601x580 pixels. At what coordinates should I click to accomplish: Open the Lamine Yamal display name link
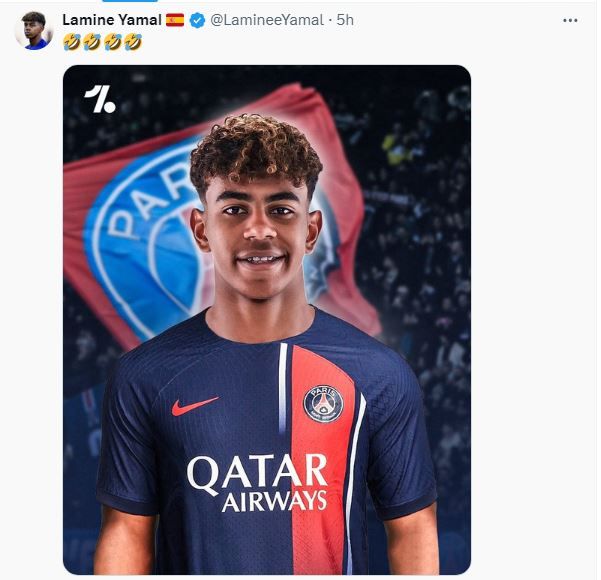point(112,20)
